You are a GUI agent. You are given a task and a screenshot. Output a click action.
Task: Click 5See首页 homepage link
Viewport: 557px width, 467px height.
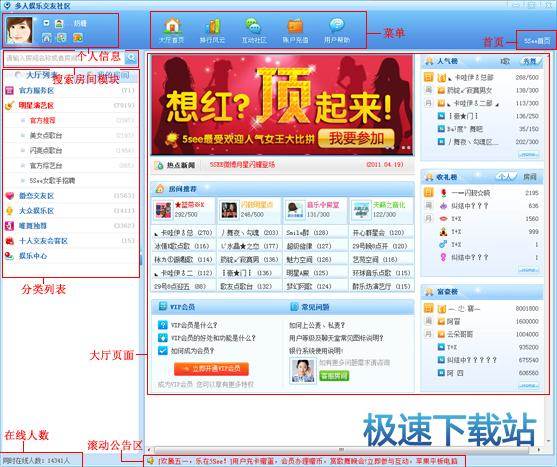click(x=537, y=41)
